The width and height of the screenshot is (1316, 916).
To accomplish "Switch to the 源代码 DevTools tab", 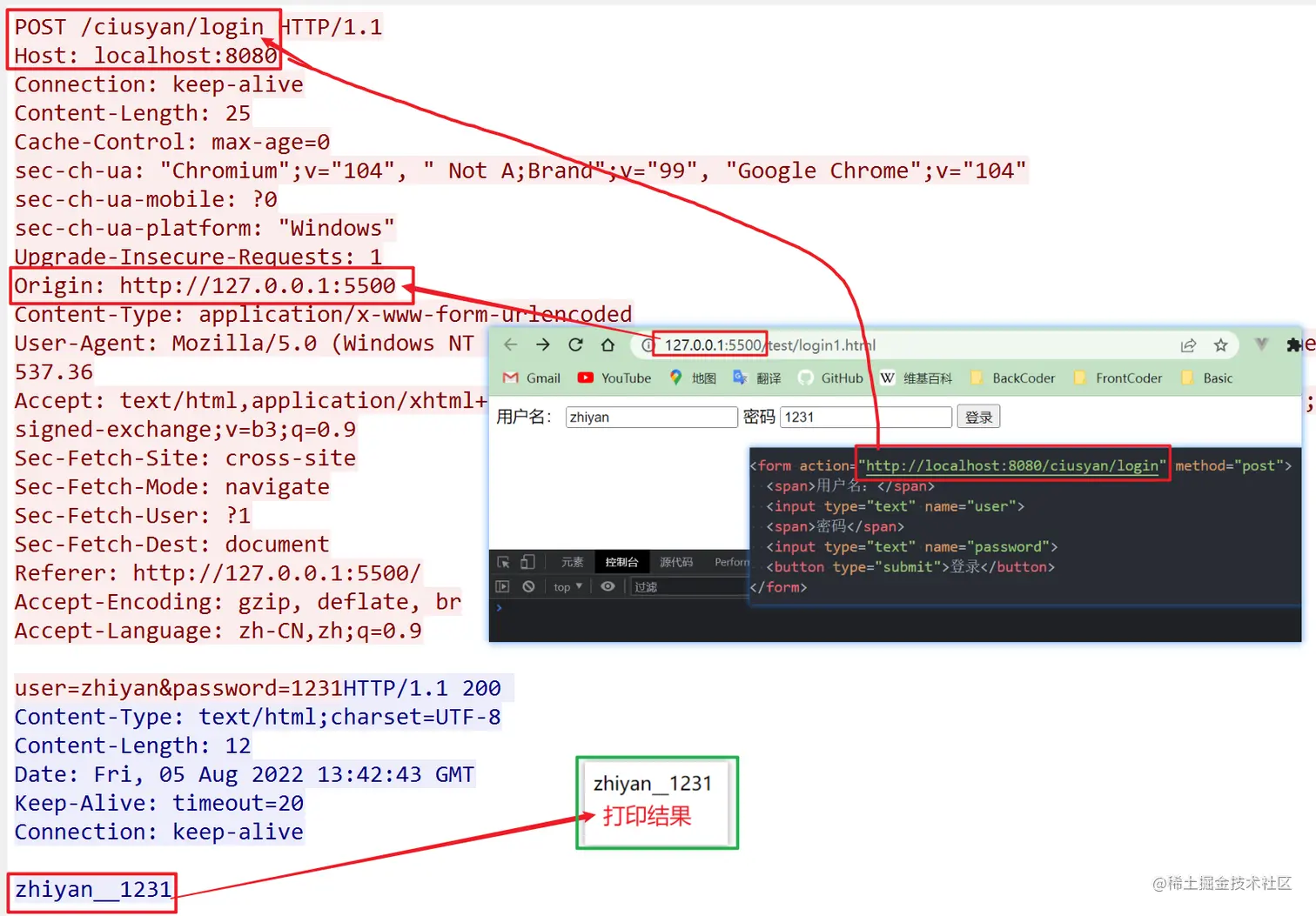I will click(676, 562).
